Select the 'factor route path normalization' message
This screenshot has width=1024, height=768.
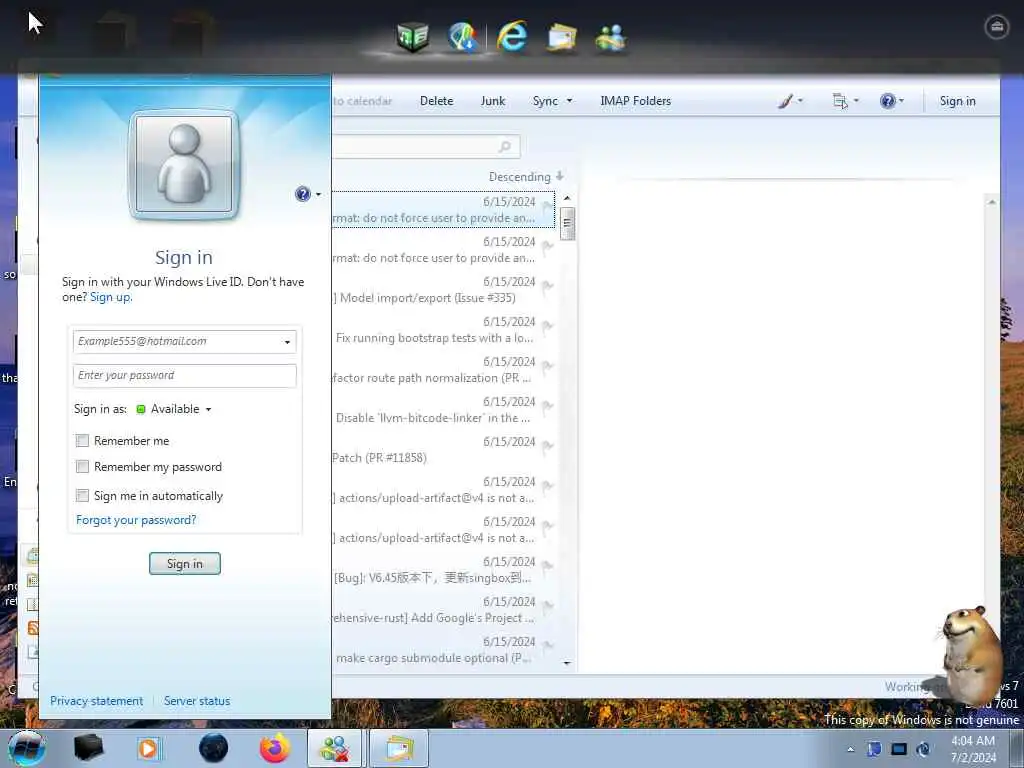[x=443, y=370]
